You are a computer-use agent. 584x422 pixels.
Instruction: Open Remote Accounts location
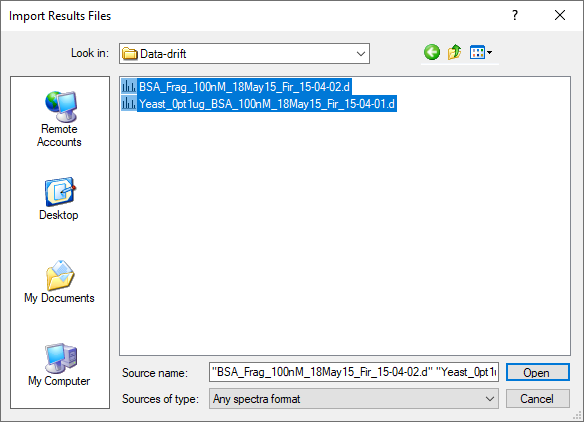click(x=60, y=119)
